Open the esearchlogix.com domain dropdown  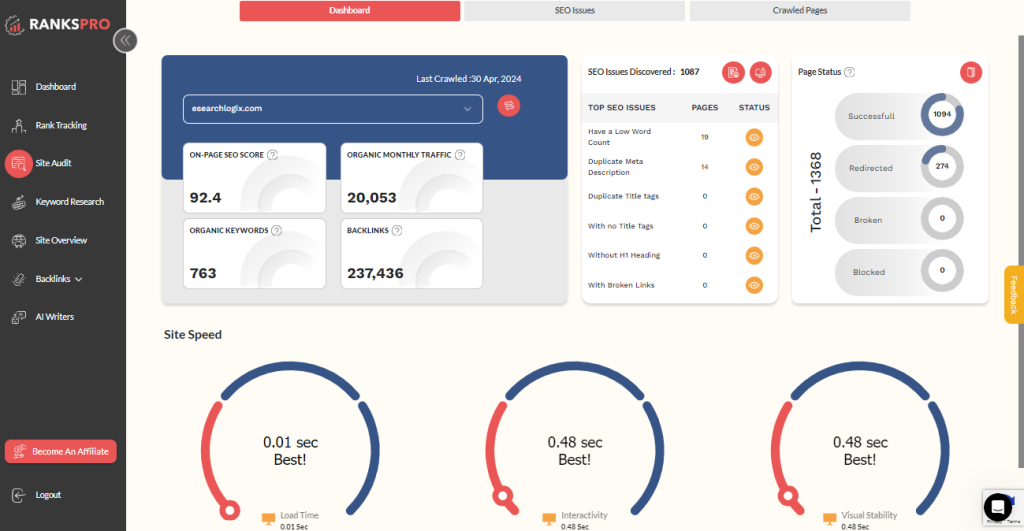[x=333, y=109]
